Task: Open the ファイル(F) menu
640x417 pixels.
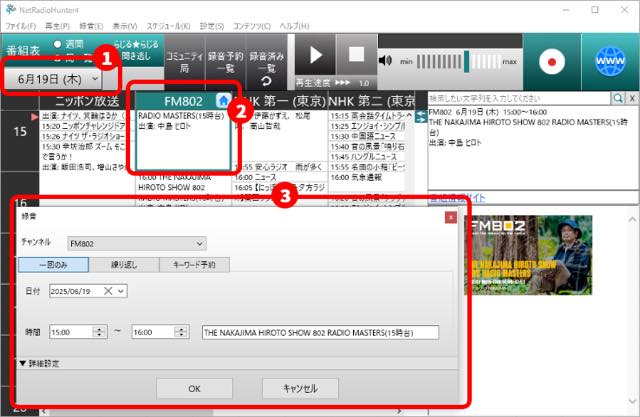Action: pos(20,26)
